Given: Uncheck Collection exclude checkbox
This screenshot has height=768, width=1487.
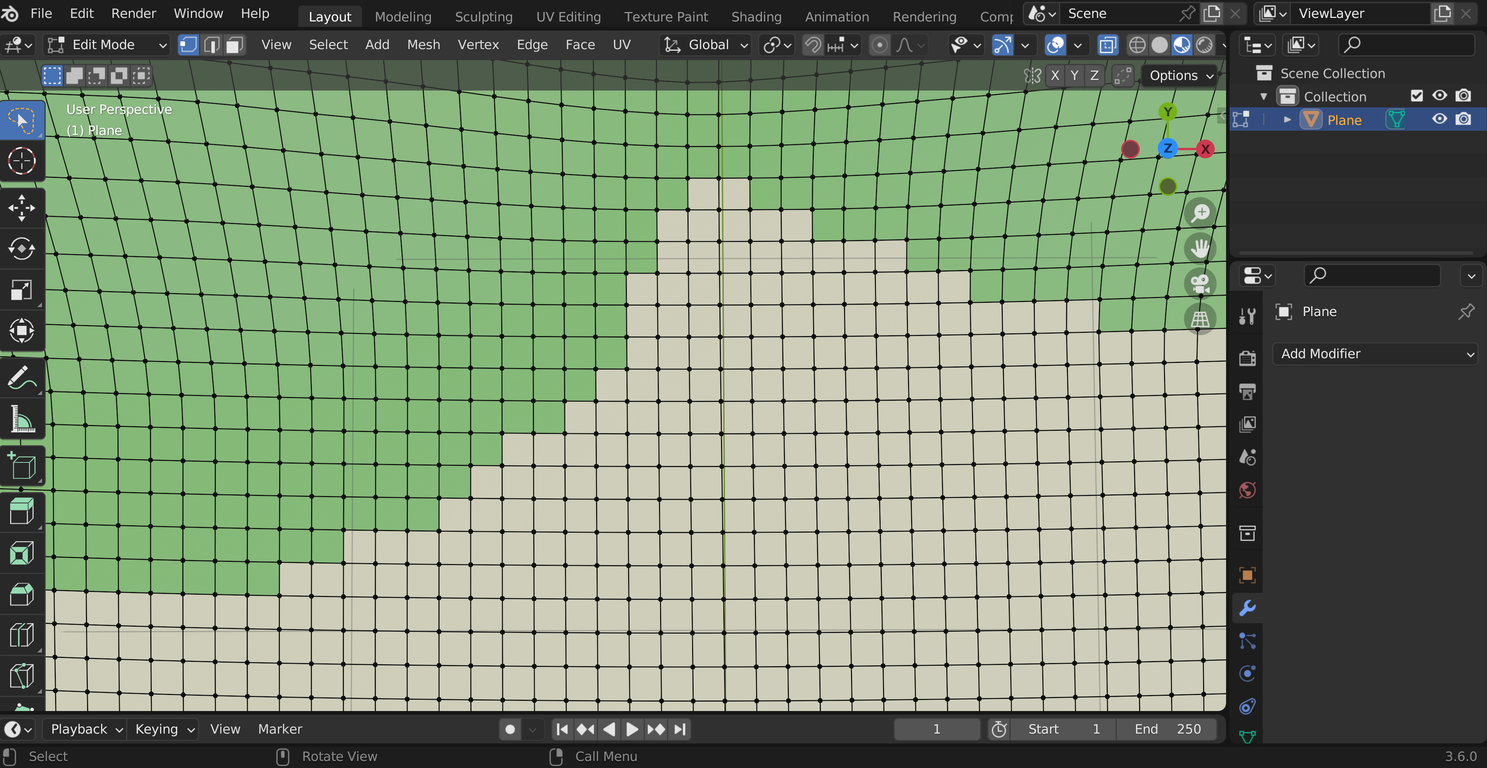Looking at the screenshot, I should pos(1416,96).
